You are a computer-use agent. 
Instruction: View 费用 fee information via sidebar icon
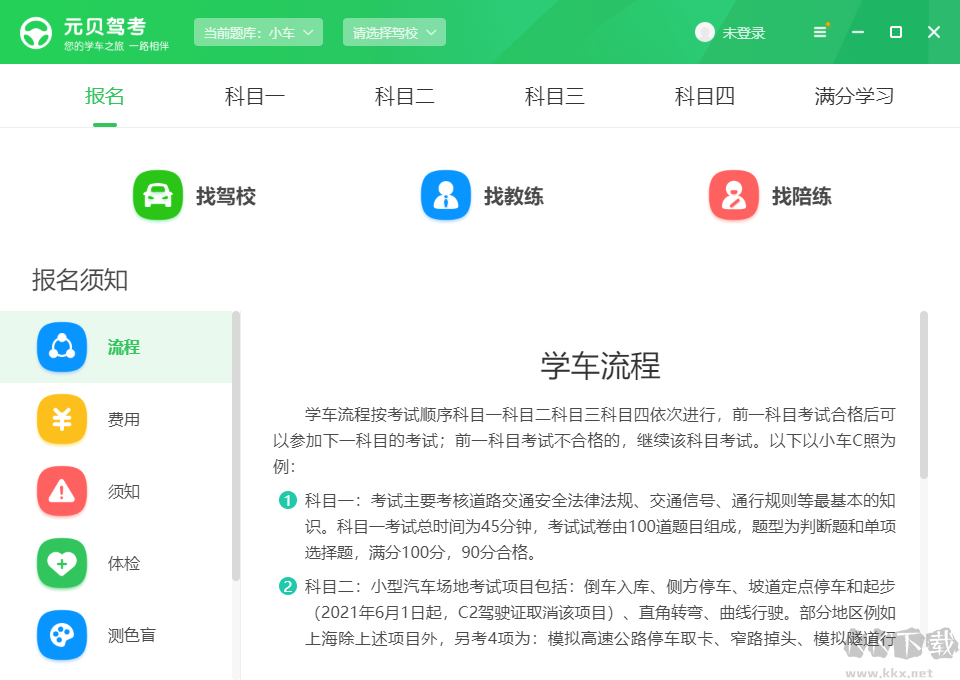point(62,419)
